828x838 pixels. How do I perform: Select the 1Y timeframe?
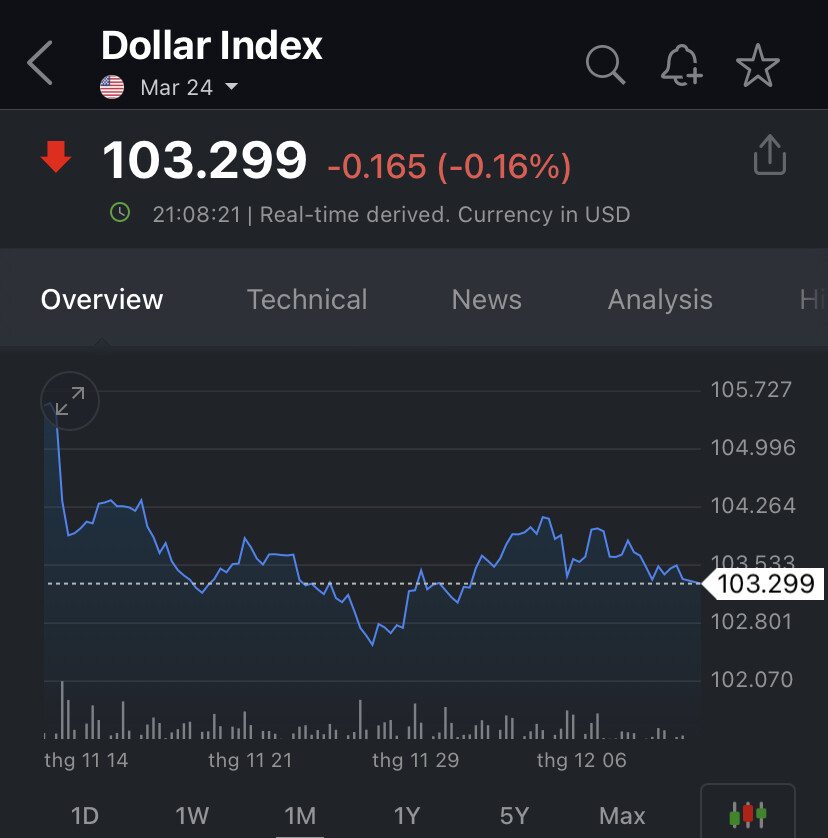[x=406, y=816]
